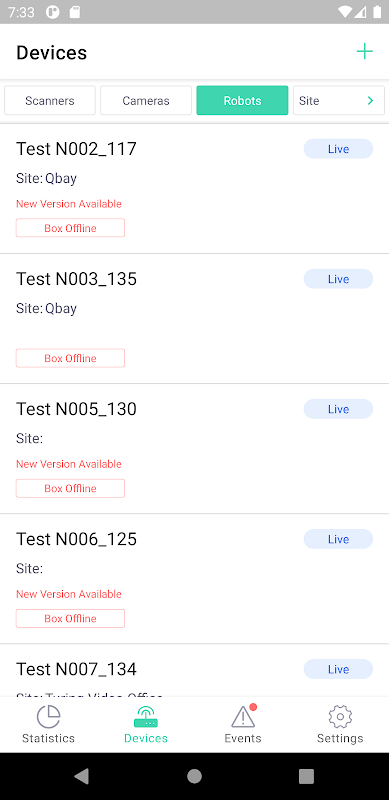Switch to the Scanners tab
Viewport: 389px width, 800px height.
pos(50,101)
